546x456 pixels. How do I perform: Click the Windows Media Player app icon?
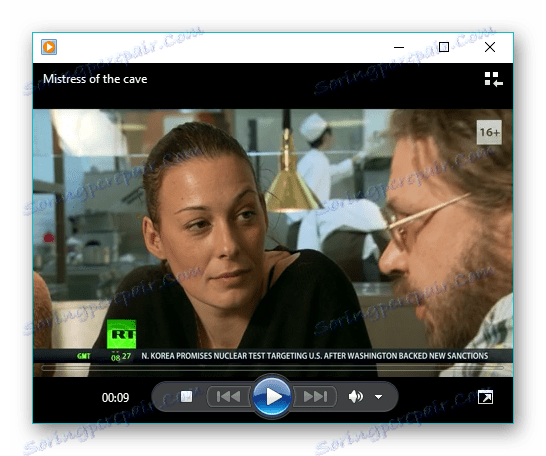pyautogui.click(x=49, y=47)
